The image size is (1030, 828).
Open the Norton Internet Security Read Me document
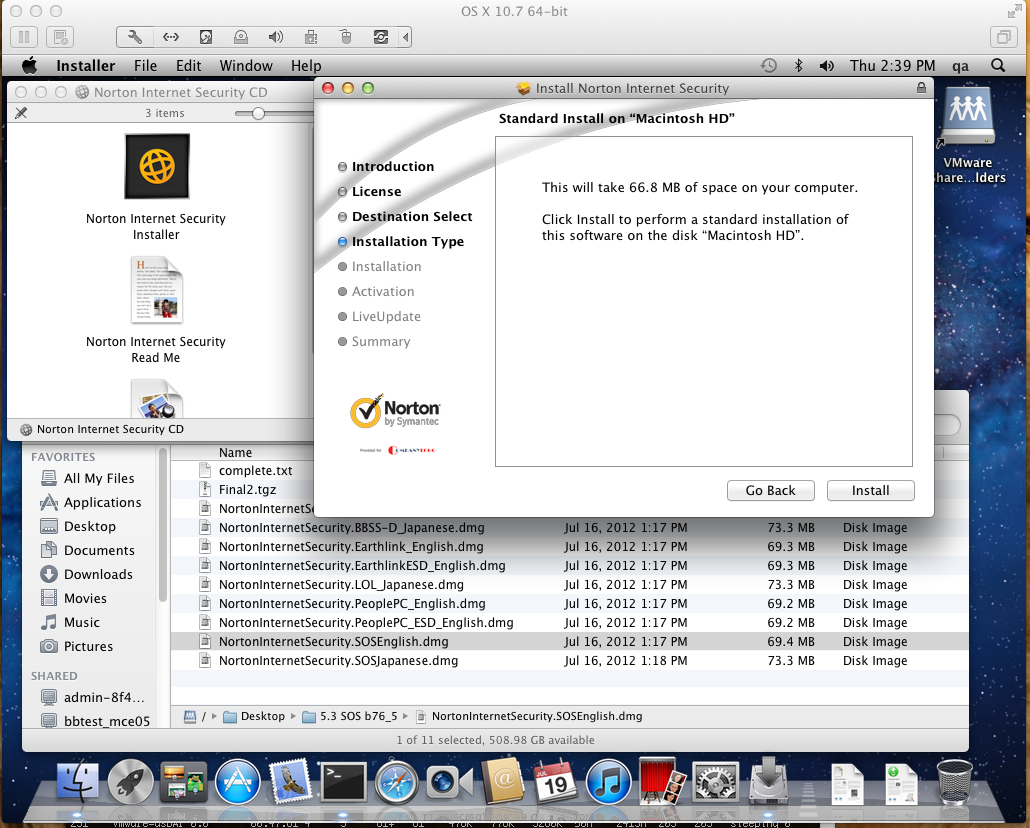tap(156, 290)
